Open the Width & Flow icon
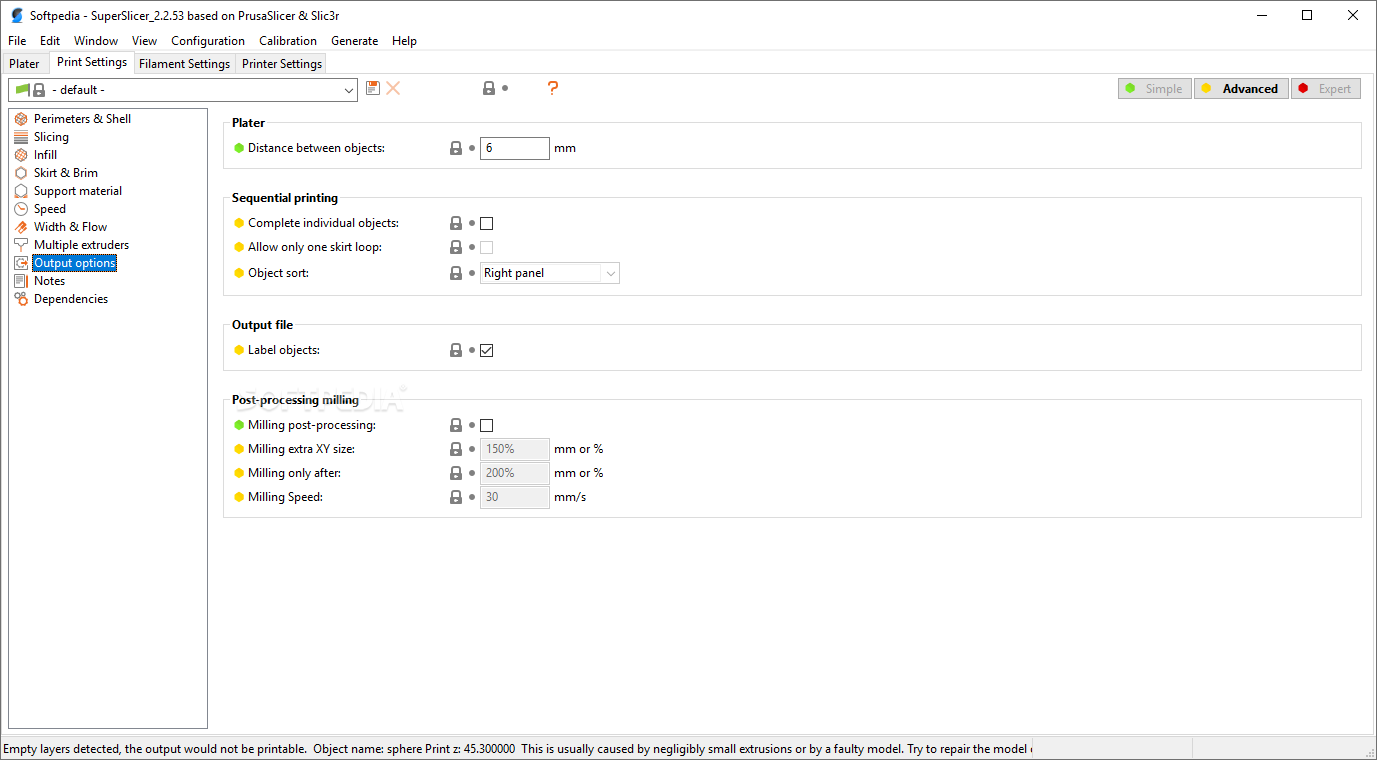The width and height of the screenshot is (1377, 760). [21, 227]
